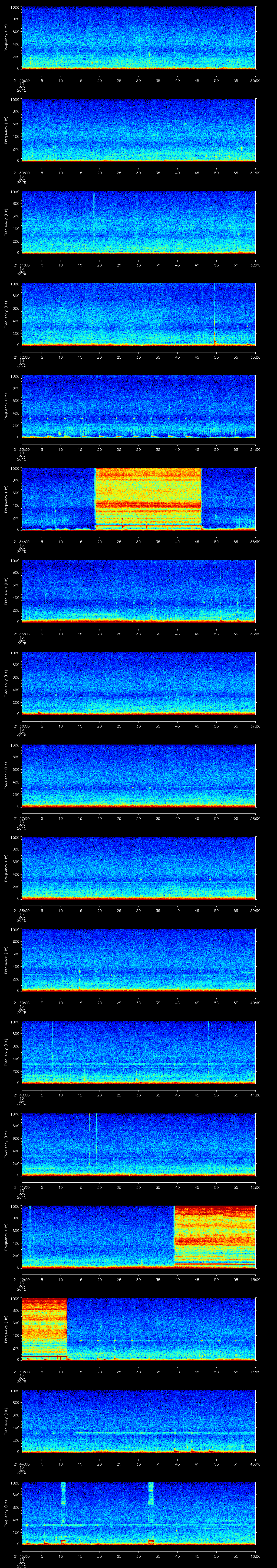Click the 46:00 end time label

click(256, 1556)
